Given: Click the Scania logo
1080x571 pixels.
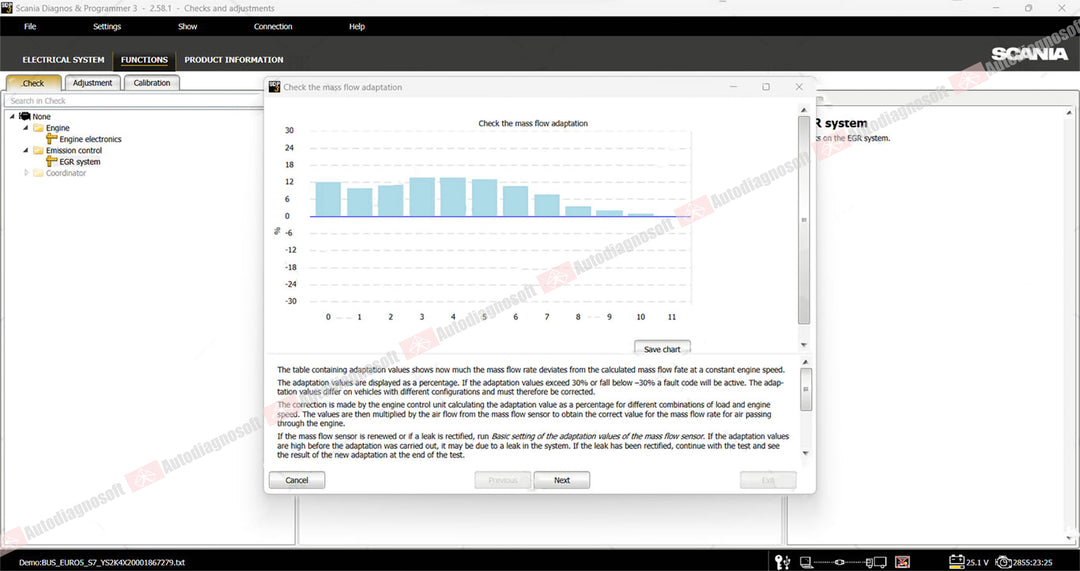Looking at the screenshot, I should click(x=1030, y=54).
